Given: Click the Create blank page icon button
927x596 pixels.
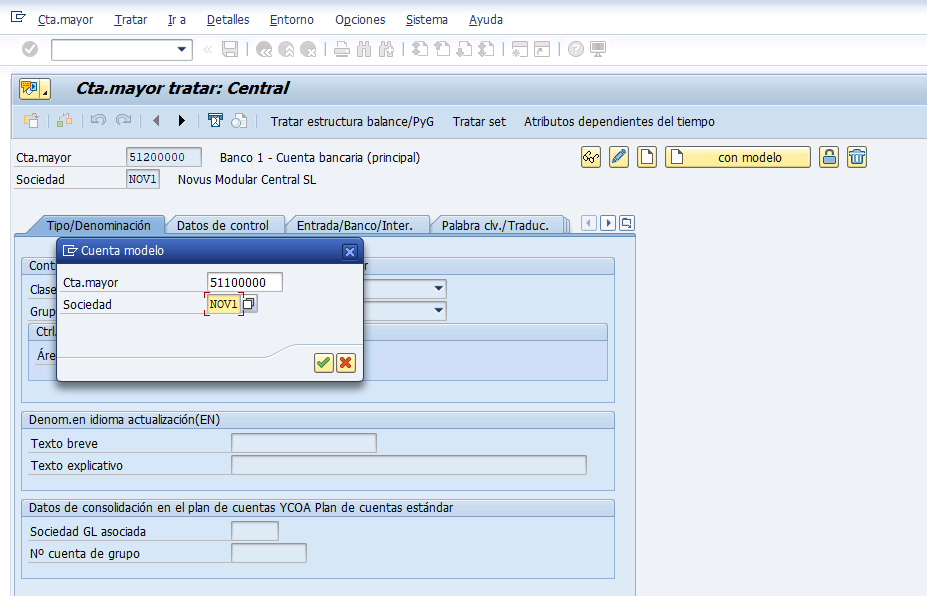Looking at the screenshot, I should pos(647,157).
